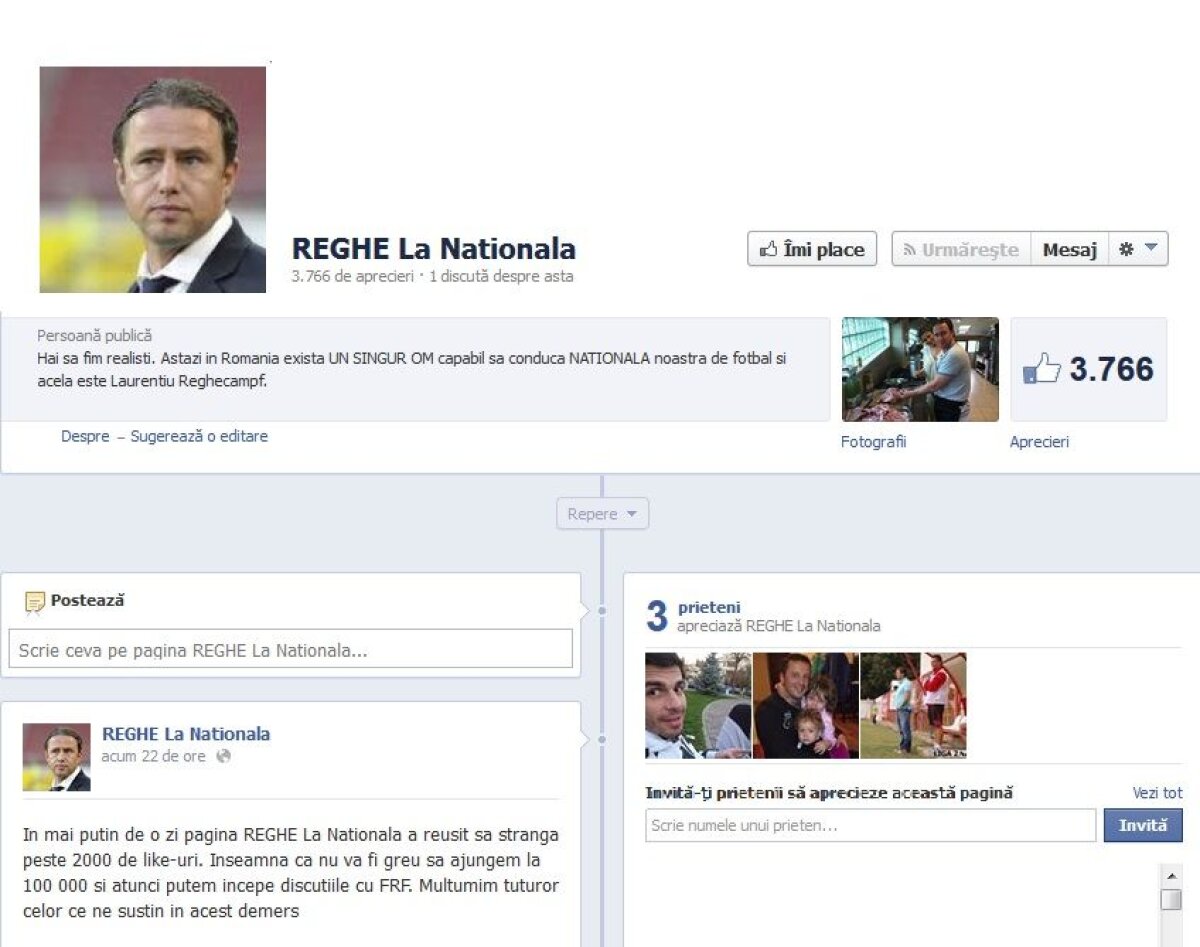
Task: Click the friend name invite input field
Action: (868, 825)
